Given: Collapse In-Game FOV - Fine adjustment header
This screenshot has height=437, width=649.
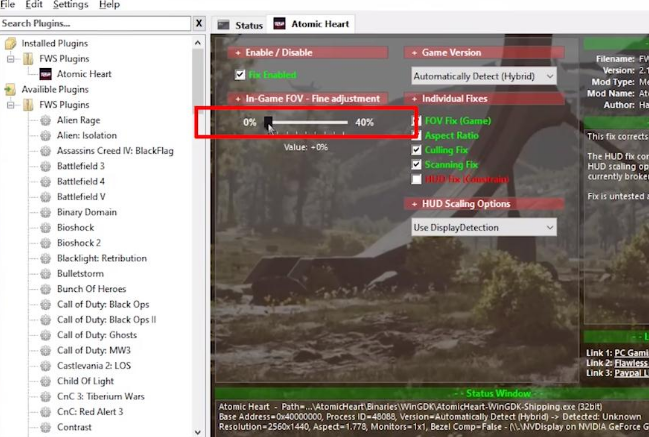Looking at the screenshot, I should [x=307, y=98].
